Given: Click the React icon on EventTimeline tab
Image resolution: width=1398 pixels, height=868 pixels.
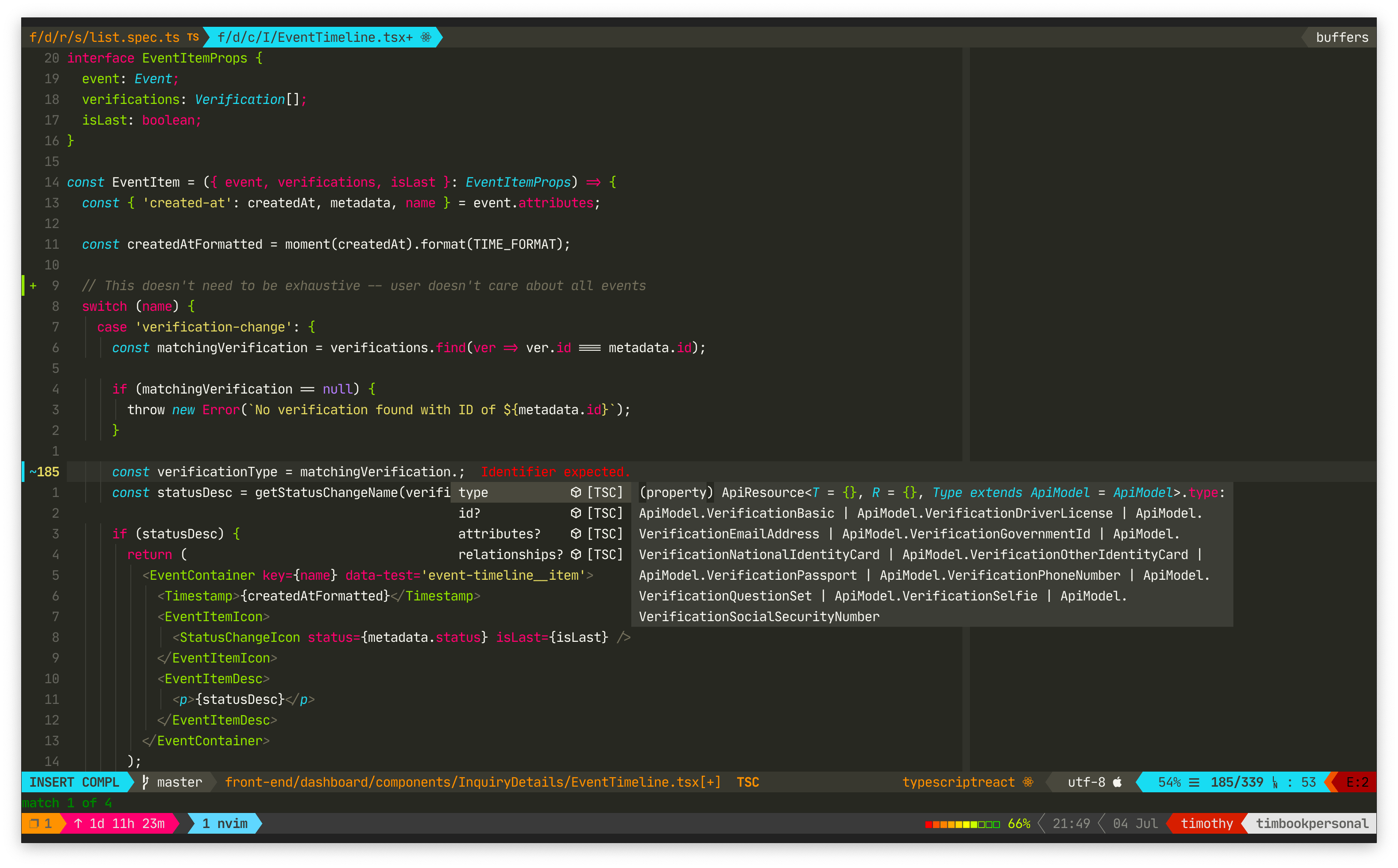Looking at the screenshot, I should tap(425, 37).
